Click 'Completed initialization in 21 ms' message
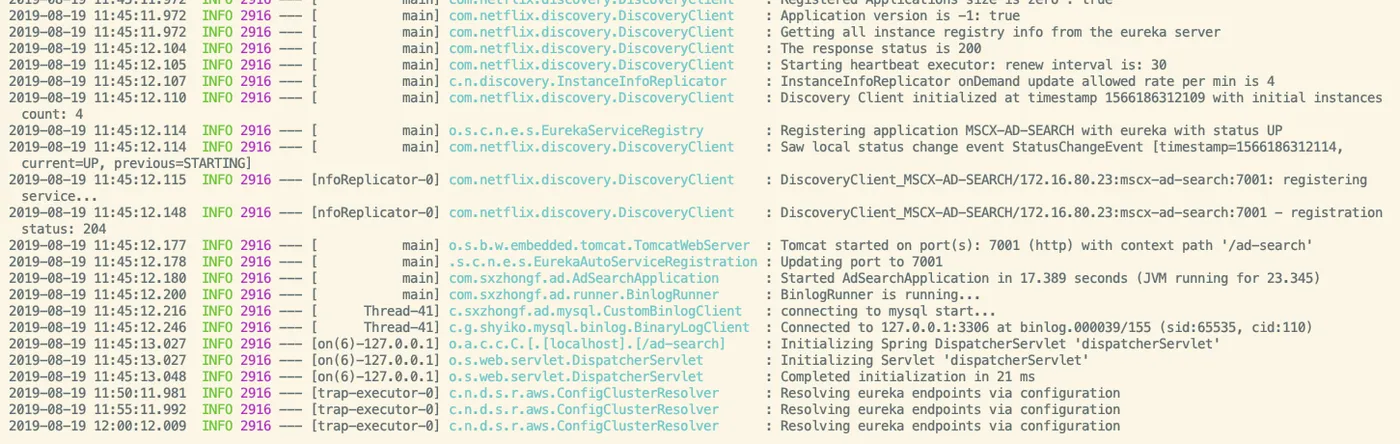Viewport: 1400px width, 444px height. click(907, 376)
